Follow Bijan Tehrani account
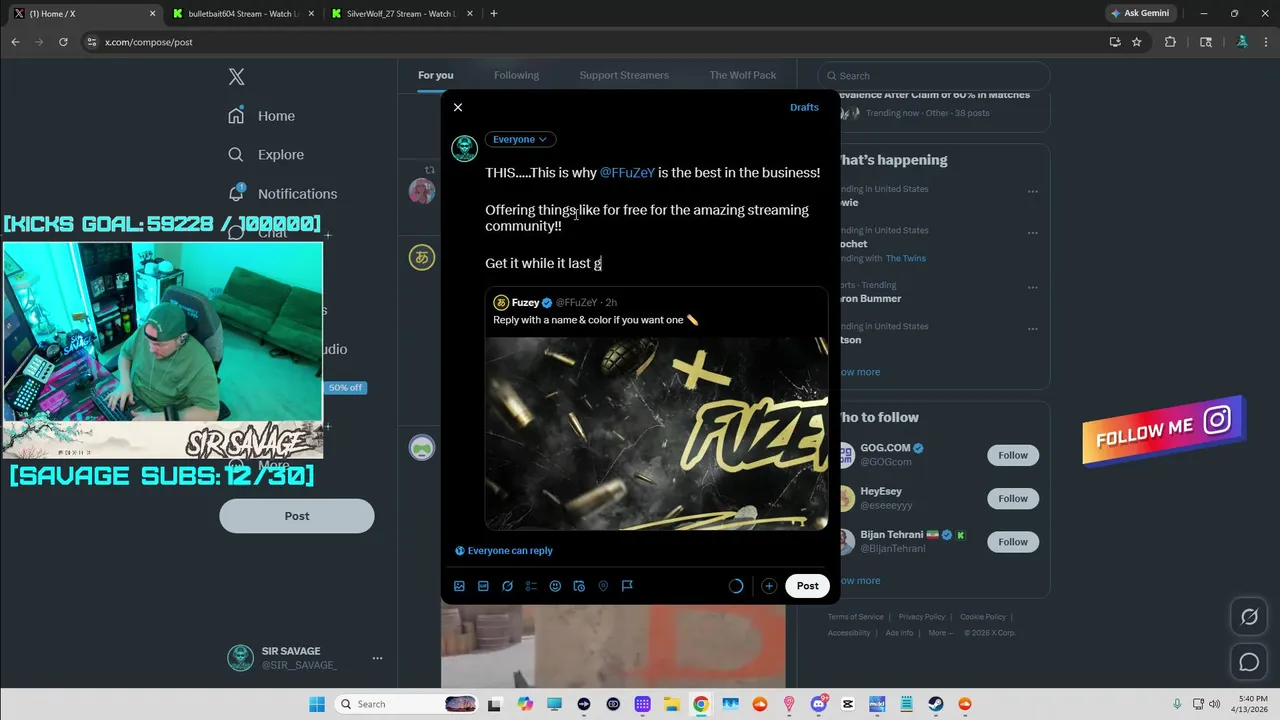Viewport: 1280px width, 720px height. 1013,542
